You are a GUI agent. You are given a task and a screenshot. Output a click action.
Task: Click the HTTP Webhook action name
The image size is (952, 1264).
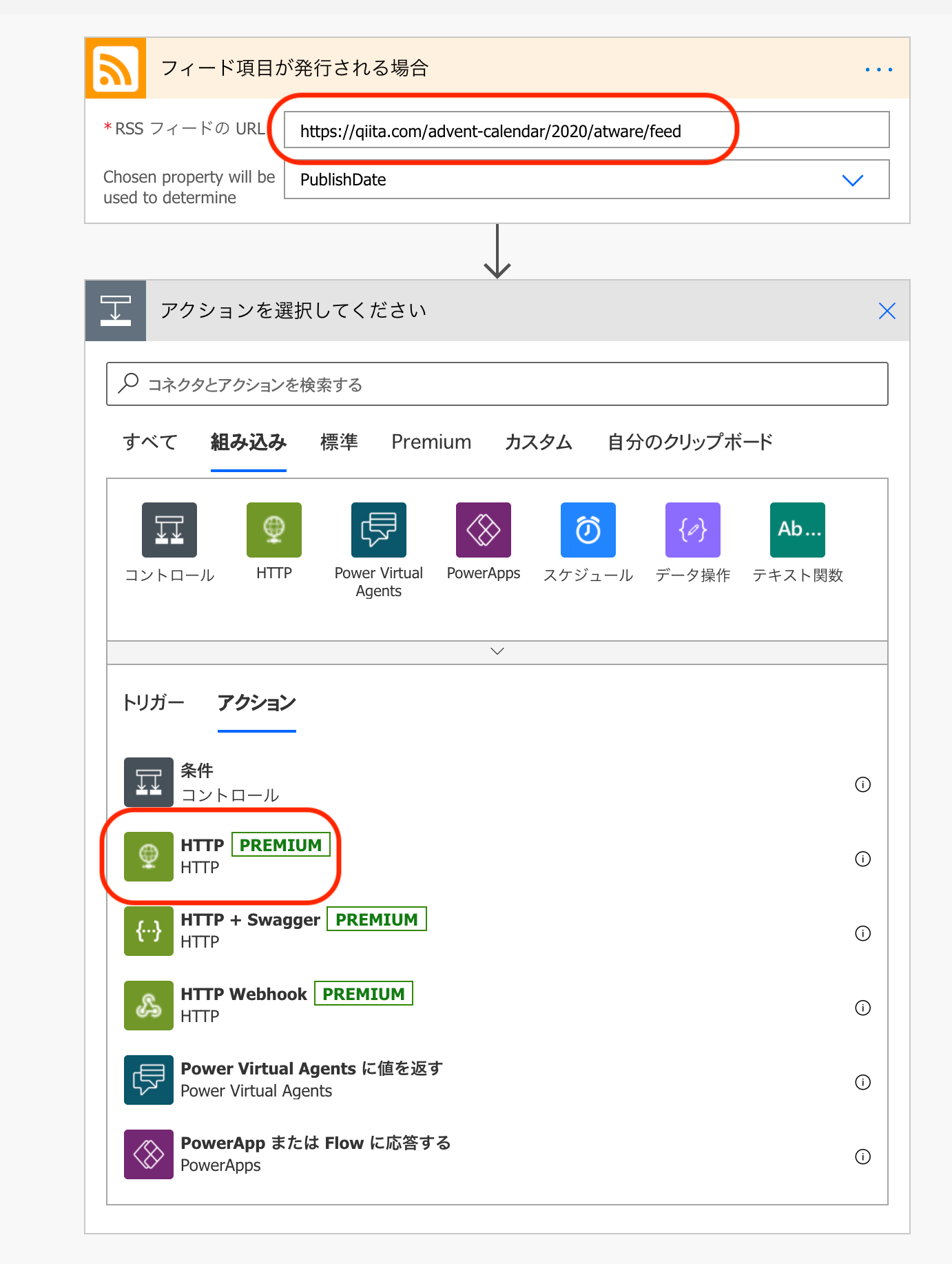[244, 994]
